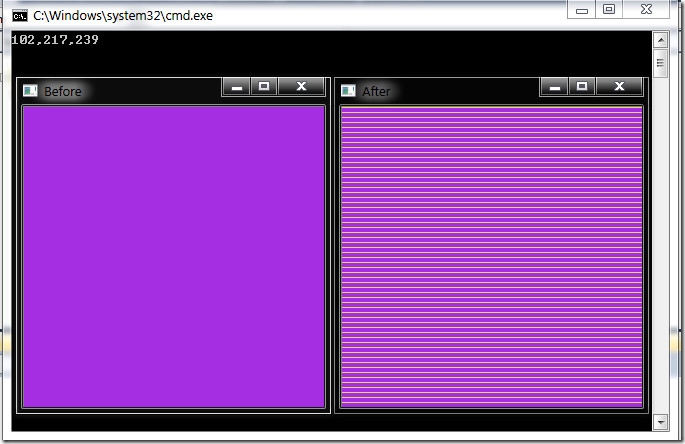Click the striped purple After image
This screenshot has height=444, width=685.
[491, 257]
